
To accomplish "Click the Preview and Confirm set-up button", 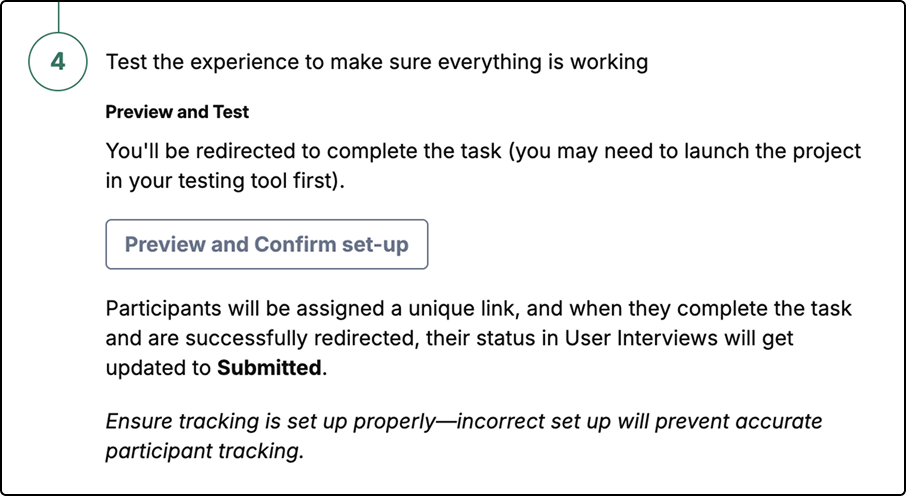I will 266,244.
